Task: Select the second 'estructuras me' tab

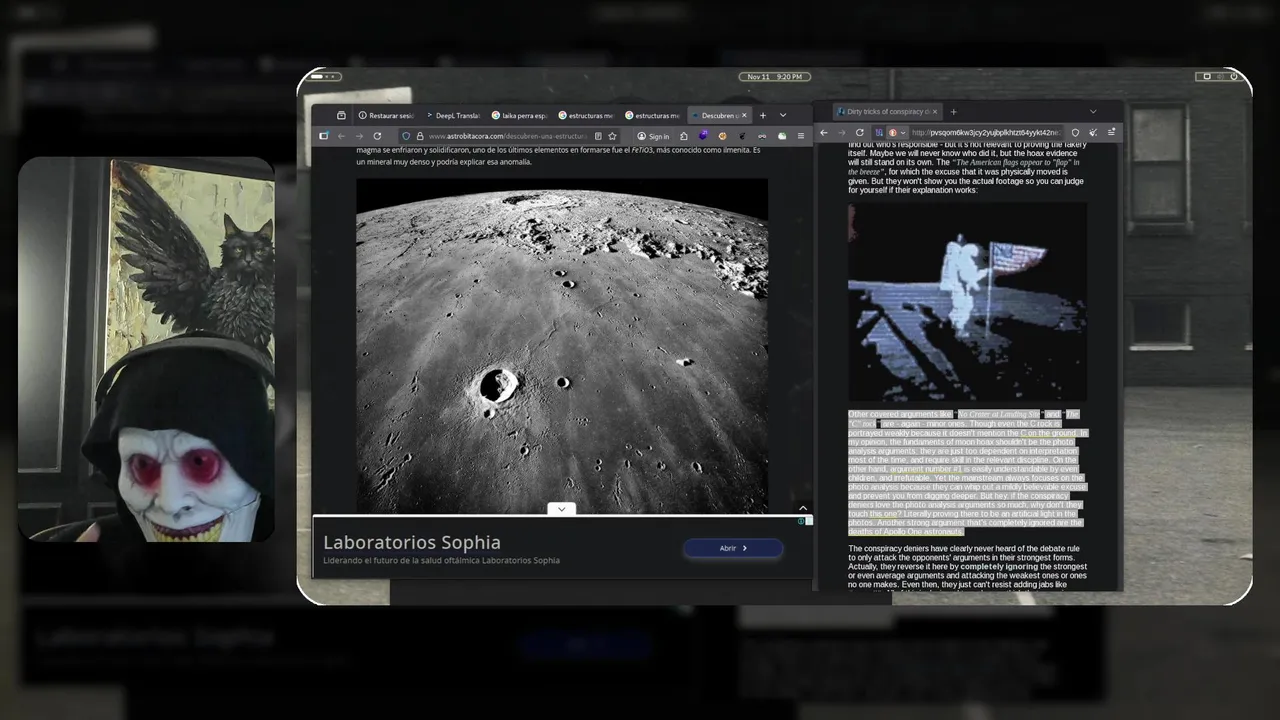Action: coord(652,115)
